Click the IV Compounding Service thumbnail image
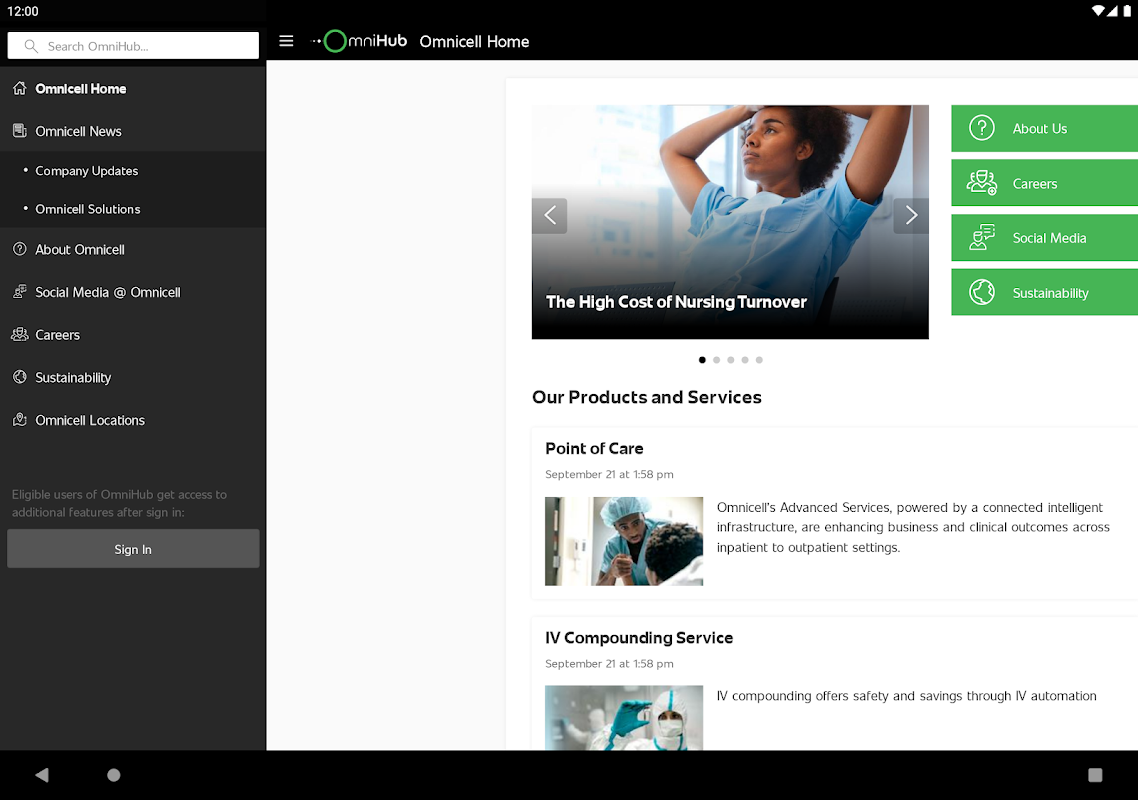The image size is (1138, 800). click(x=624, y=718)
